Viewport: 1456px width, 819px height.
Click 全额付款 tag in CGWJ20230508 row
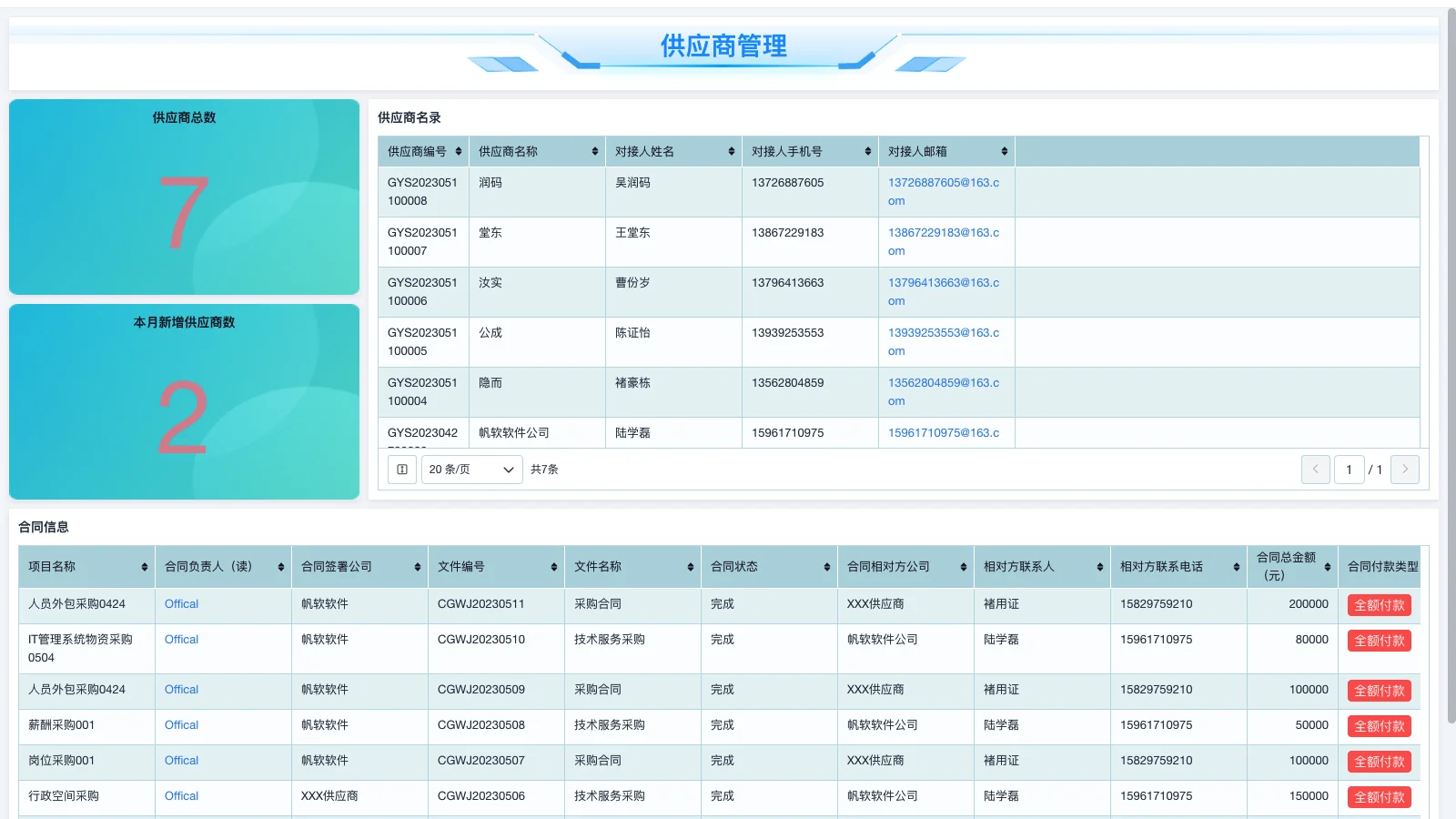[1380, 726]
